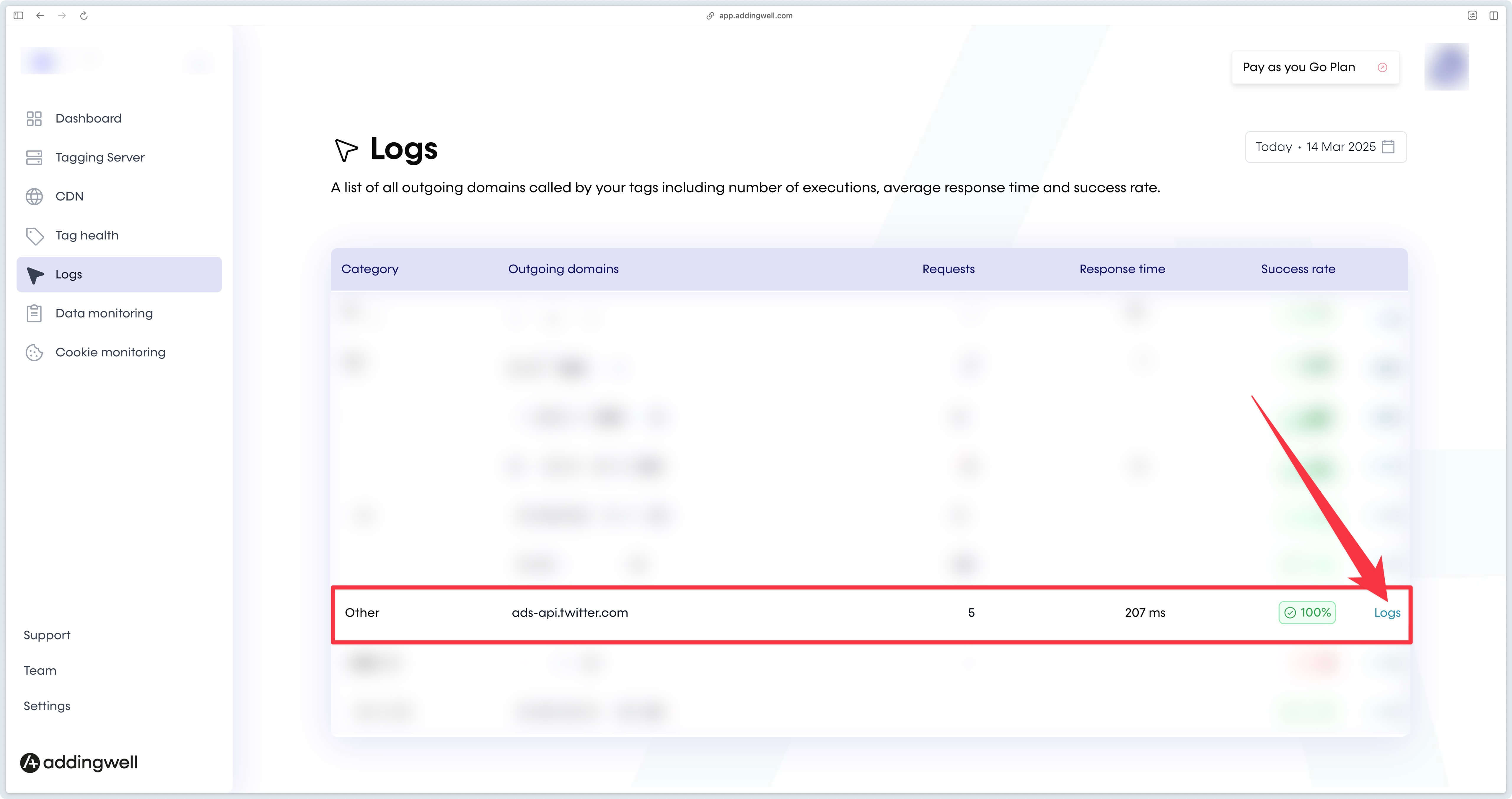Select Tag health in sidebar
The height and width of the screenshot is (799, 1512).
tap(119, 235)
